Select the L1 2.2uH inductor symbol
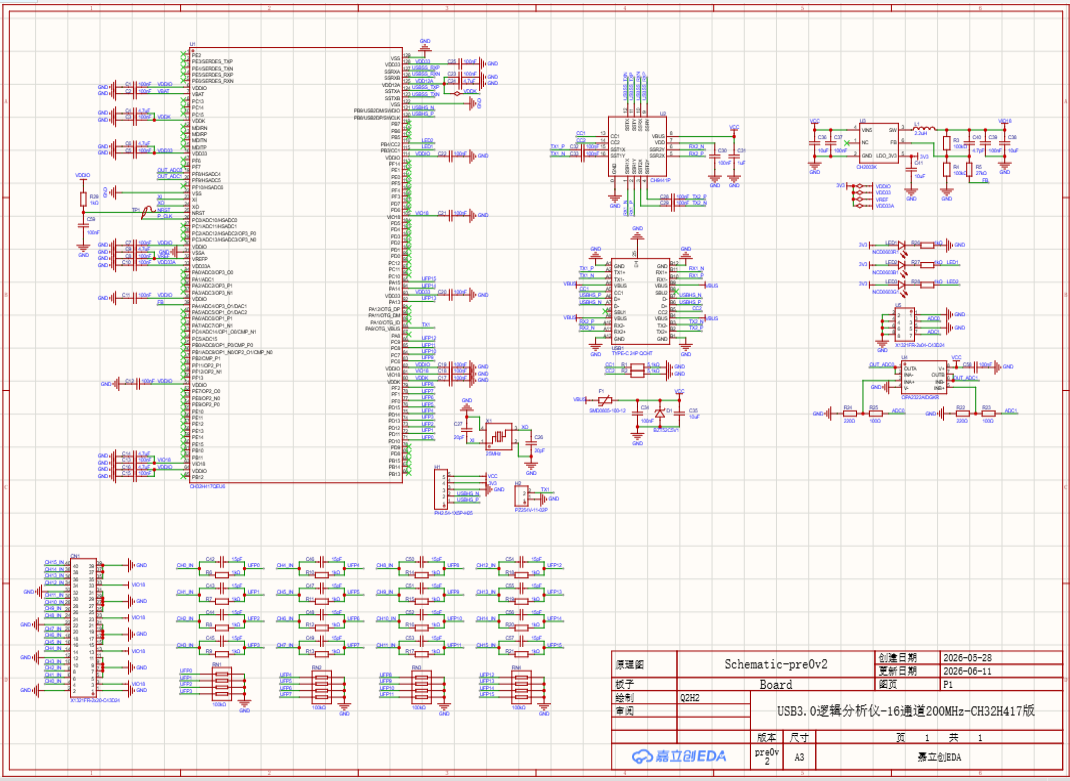 (922, 129)
